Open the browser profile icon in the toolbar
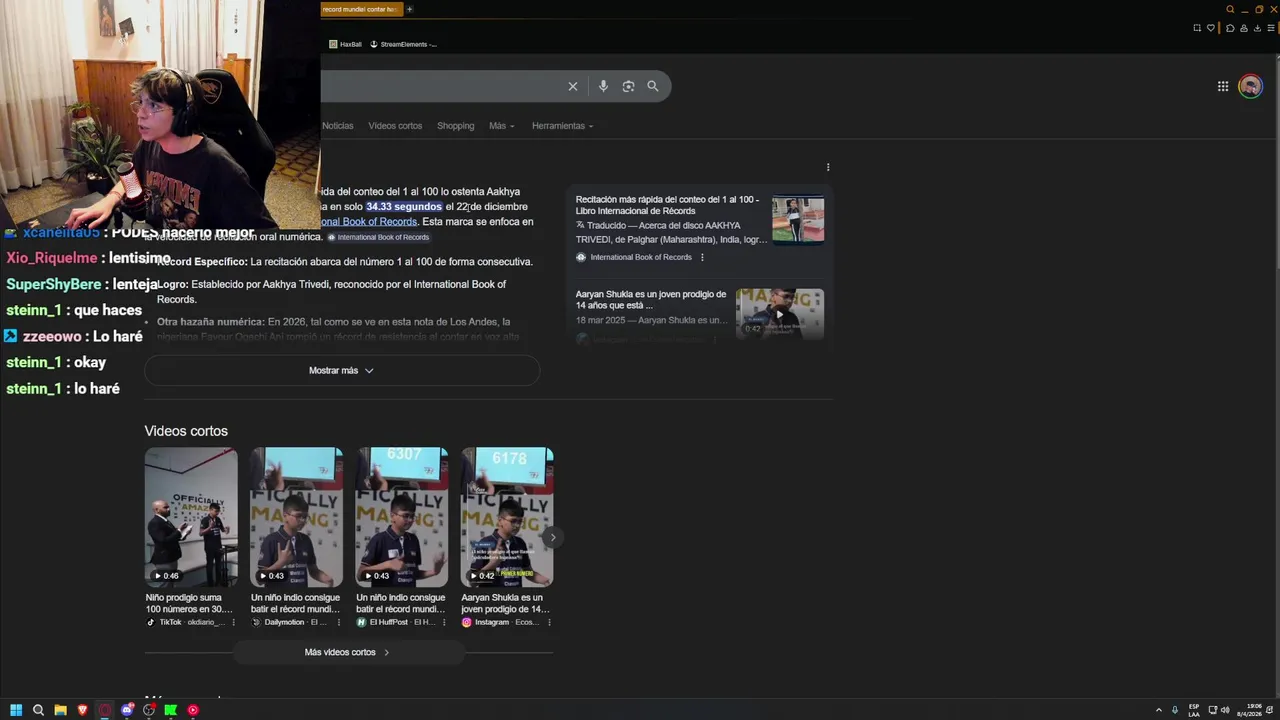 coord(1243,28)
